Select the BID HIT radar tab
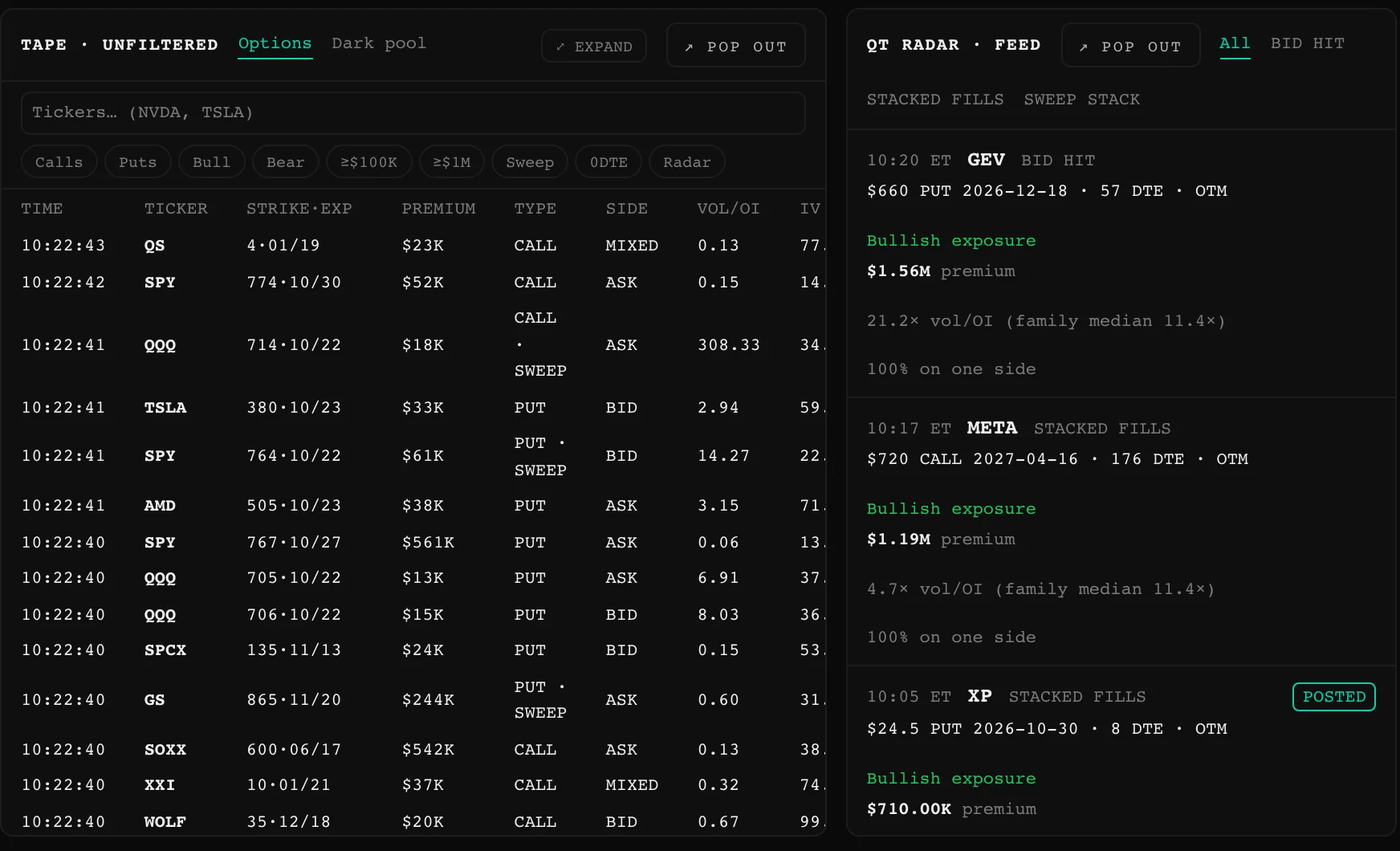Screen dimensions: 1400x851 click(1307, 43)
